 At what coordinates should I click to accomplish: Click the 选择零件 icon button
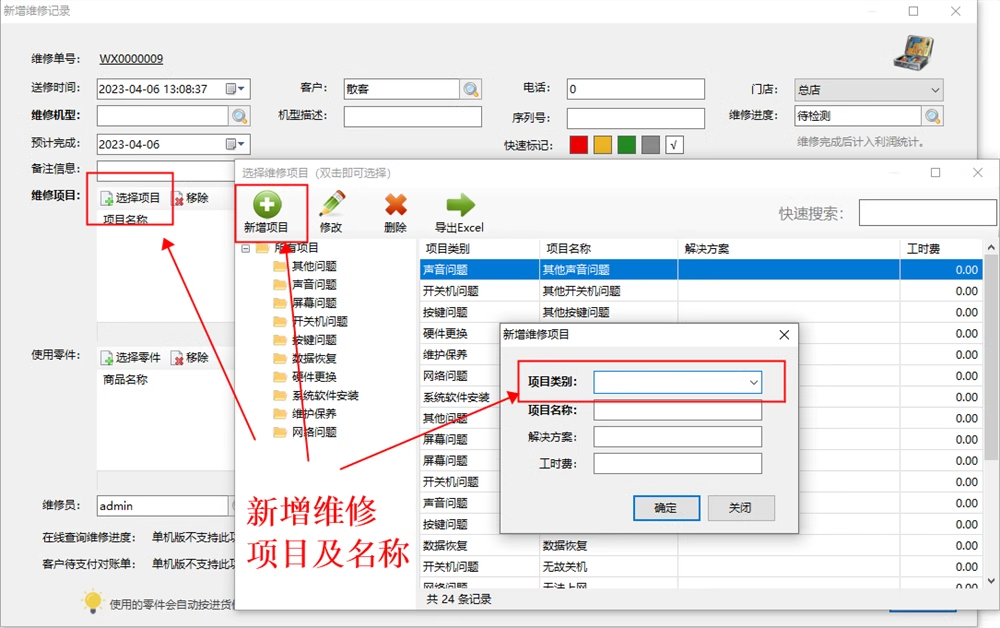131,358
